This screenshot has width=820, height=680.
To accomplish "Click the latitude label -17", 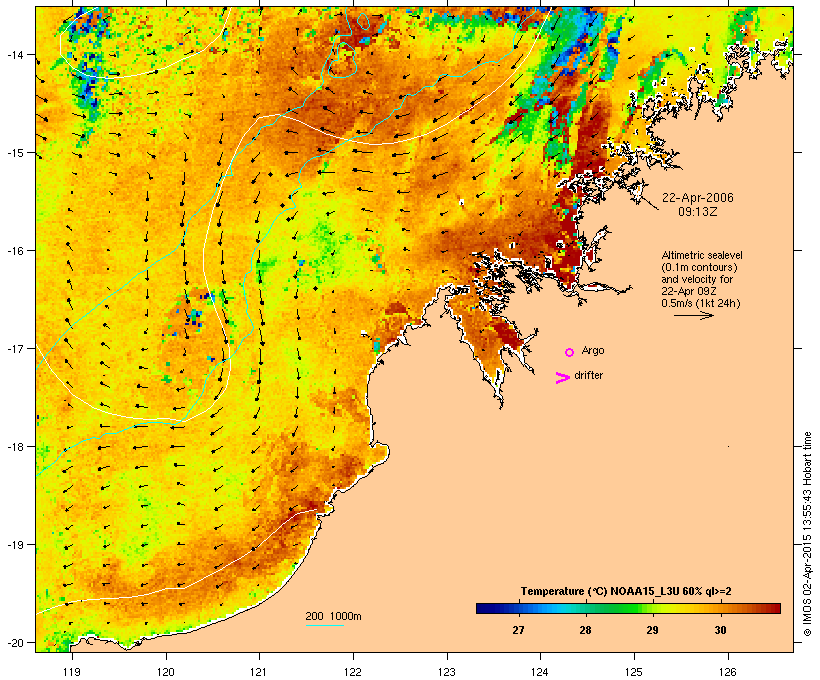I will click(14, 348).
